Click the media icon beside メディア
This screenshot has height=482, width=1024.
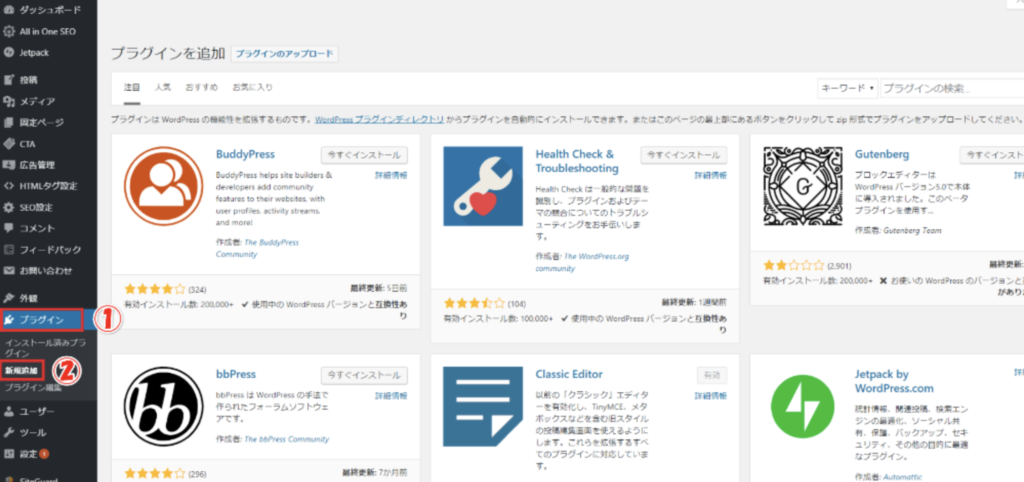9,101
